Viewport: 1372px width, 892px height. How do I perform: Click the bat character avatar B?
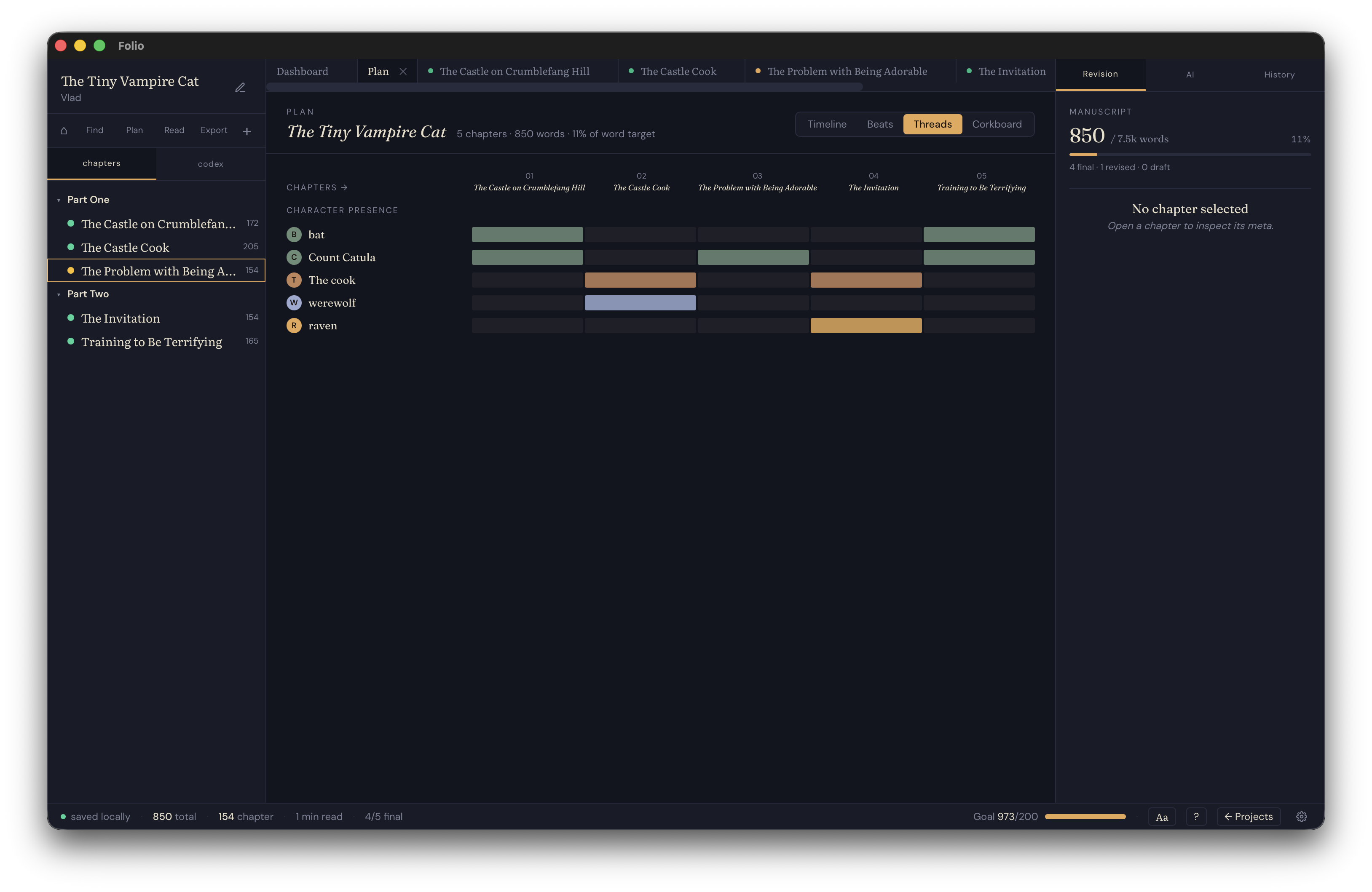coord(294,235)
